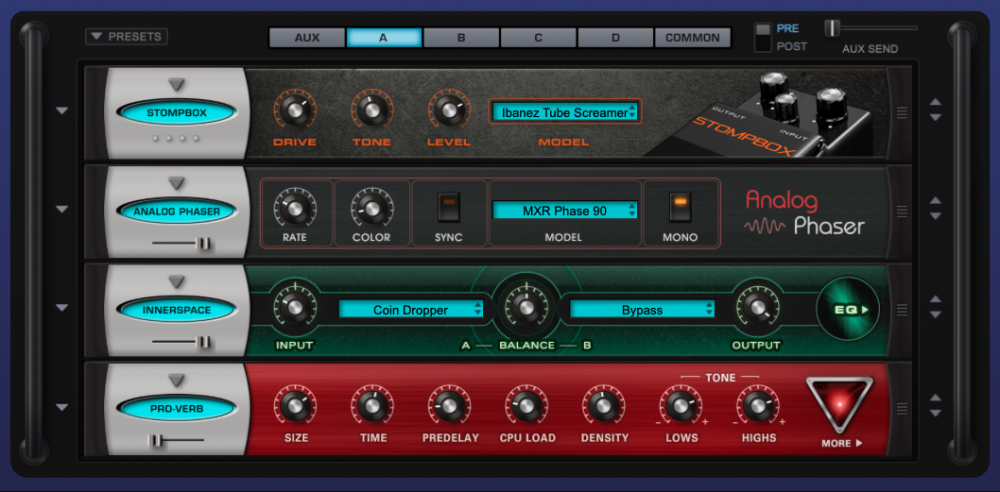Switch to the AUX tab
This screenshot has height=492, width=1000.
(307, 38)
